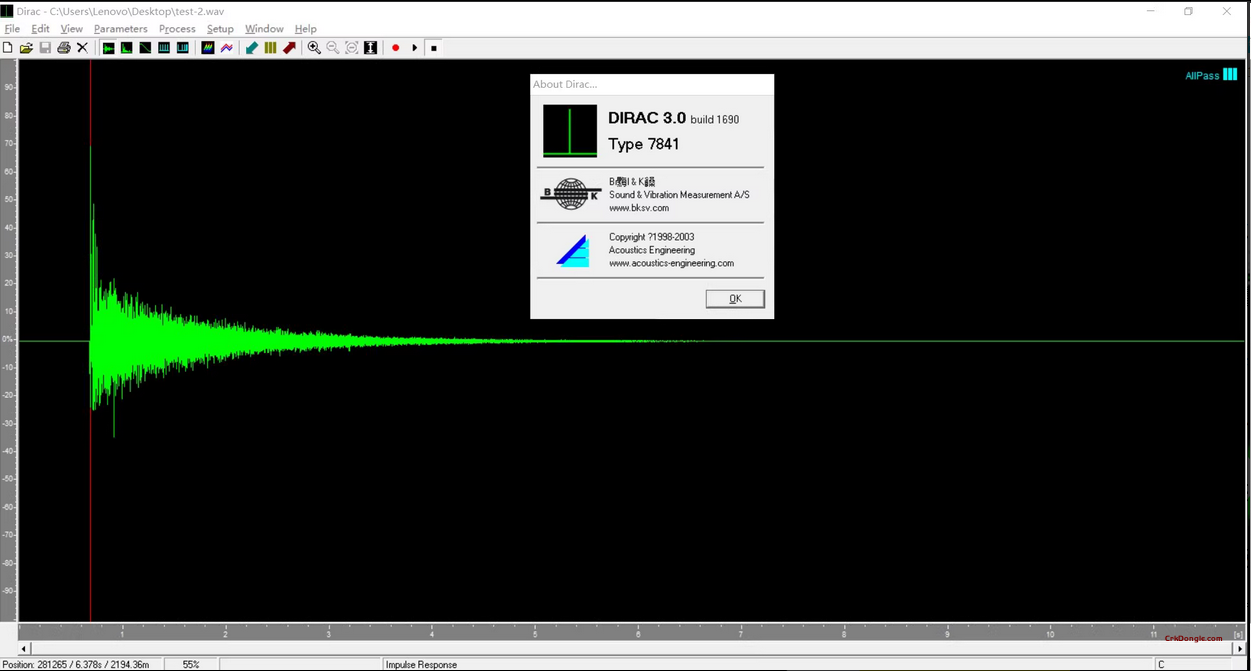Click the yellow vertical bars icon
1251x671 pixels.
point(270,48)
